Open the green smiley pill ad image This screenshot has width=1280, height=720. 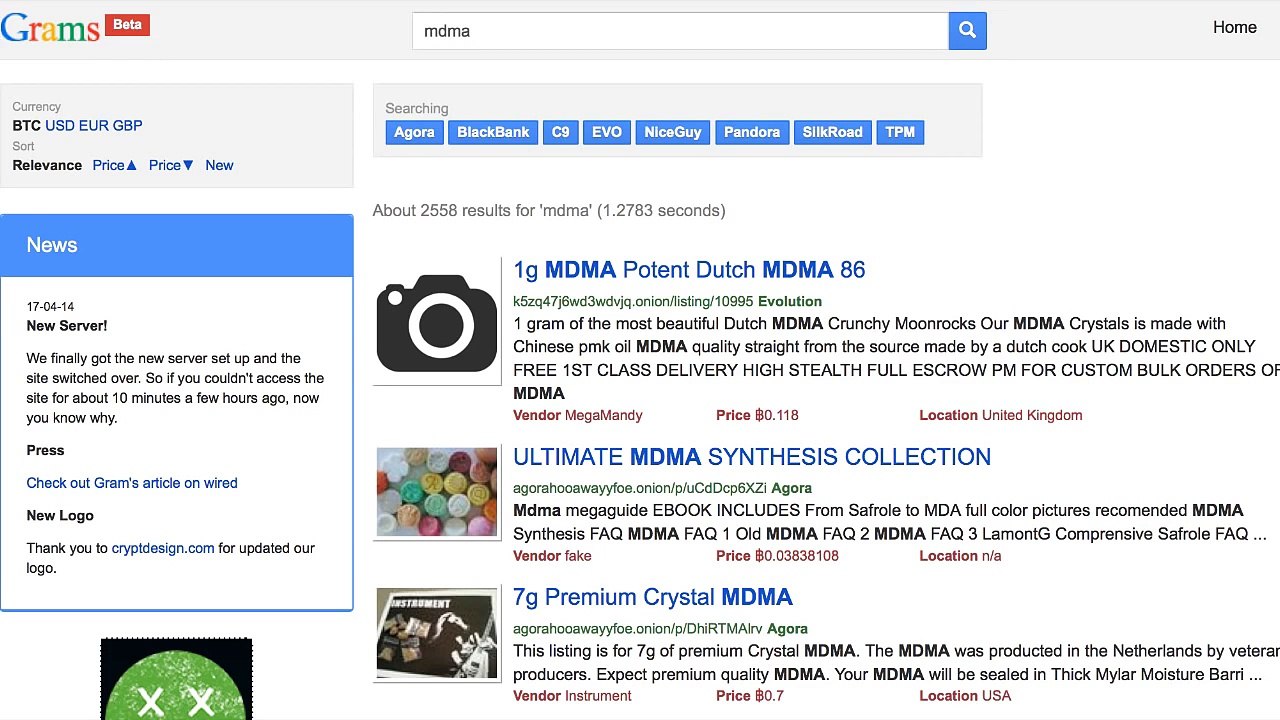(176, 679)
